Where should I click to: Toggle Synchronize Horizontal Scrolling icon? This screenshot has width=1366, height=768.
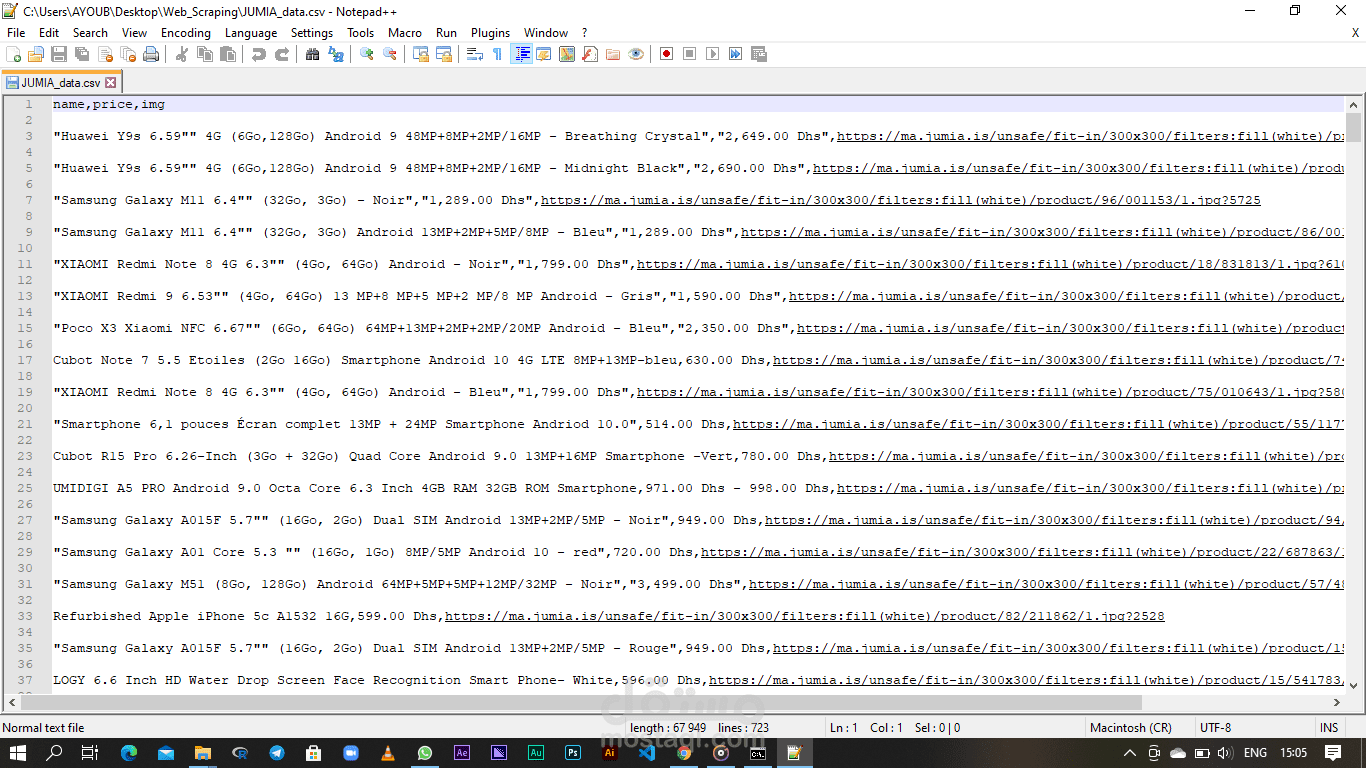click(x=444, y=54)
